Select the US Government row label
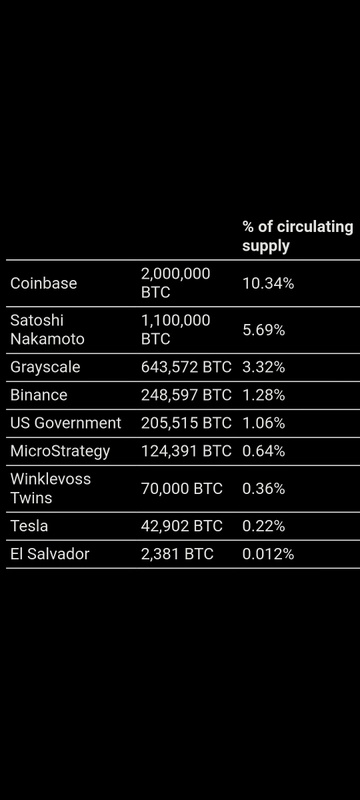Image resolution: width=360 pixels, height=800 pixels. click(x=66, y=423)
